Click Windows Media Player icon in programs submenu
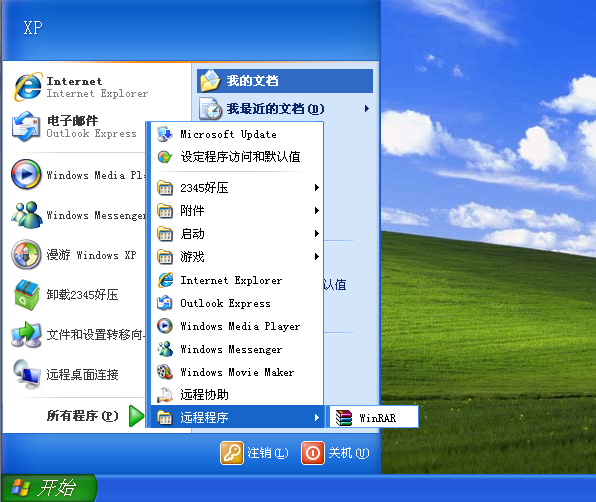Viewport: 596px width, 502px height. [165, 326]
